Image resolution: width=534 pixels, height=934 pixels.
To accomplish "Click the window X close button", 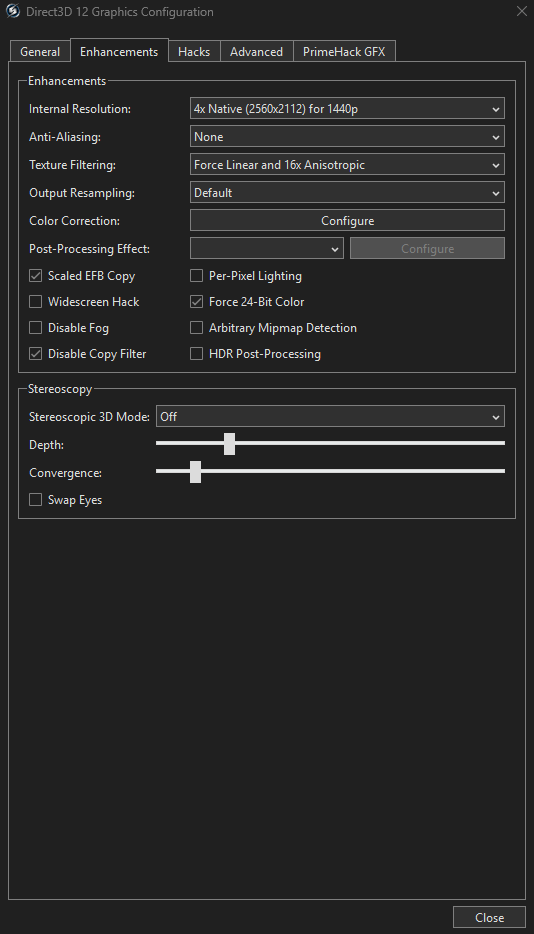I will point(521,11).
